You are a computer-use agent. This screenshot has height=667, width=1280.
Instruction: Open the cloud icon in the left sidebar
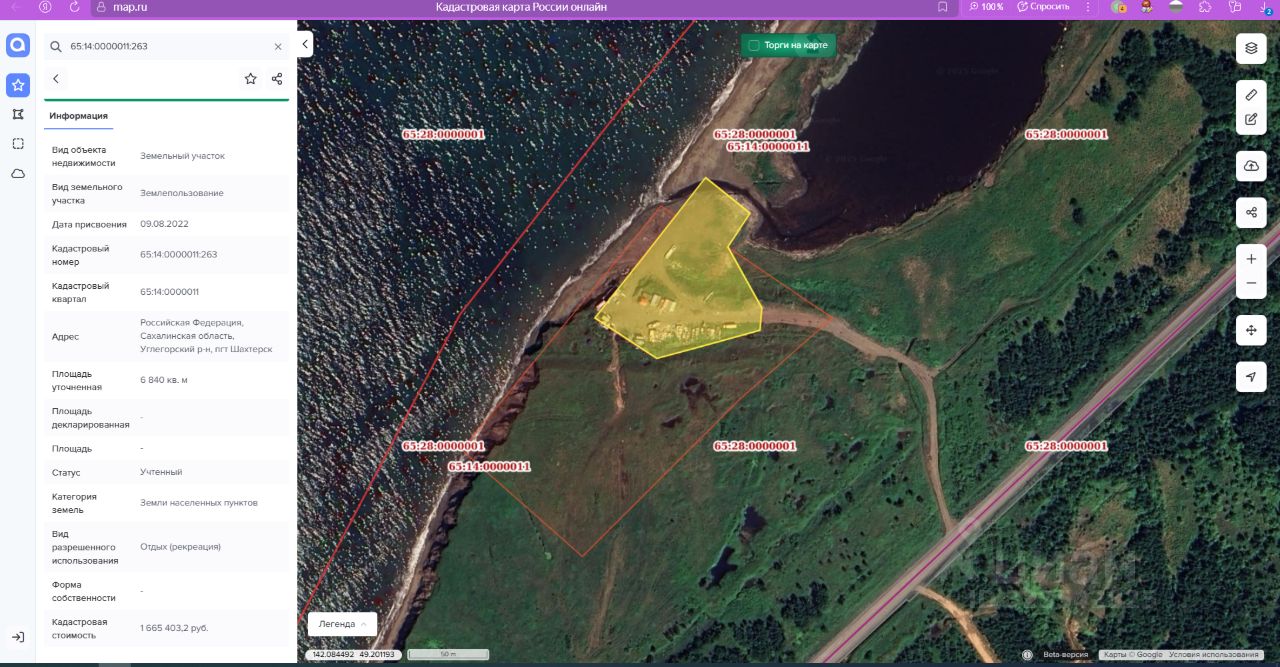(x=18, y=173)
